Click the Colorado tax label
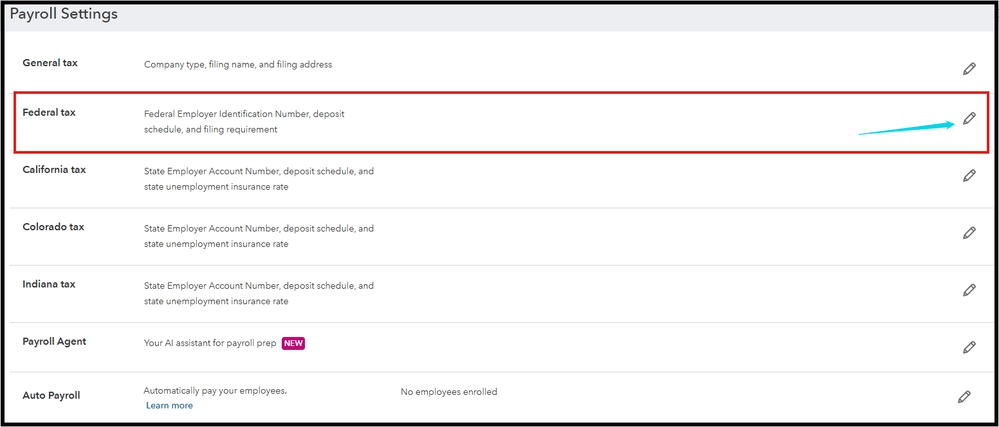The width and height of the screenshot is (999, 427). 53,227
